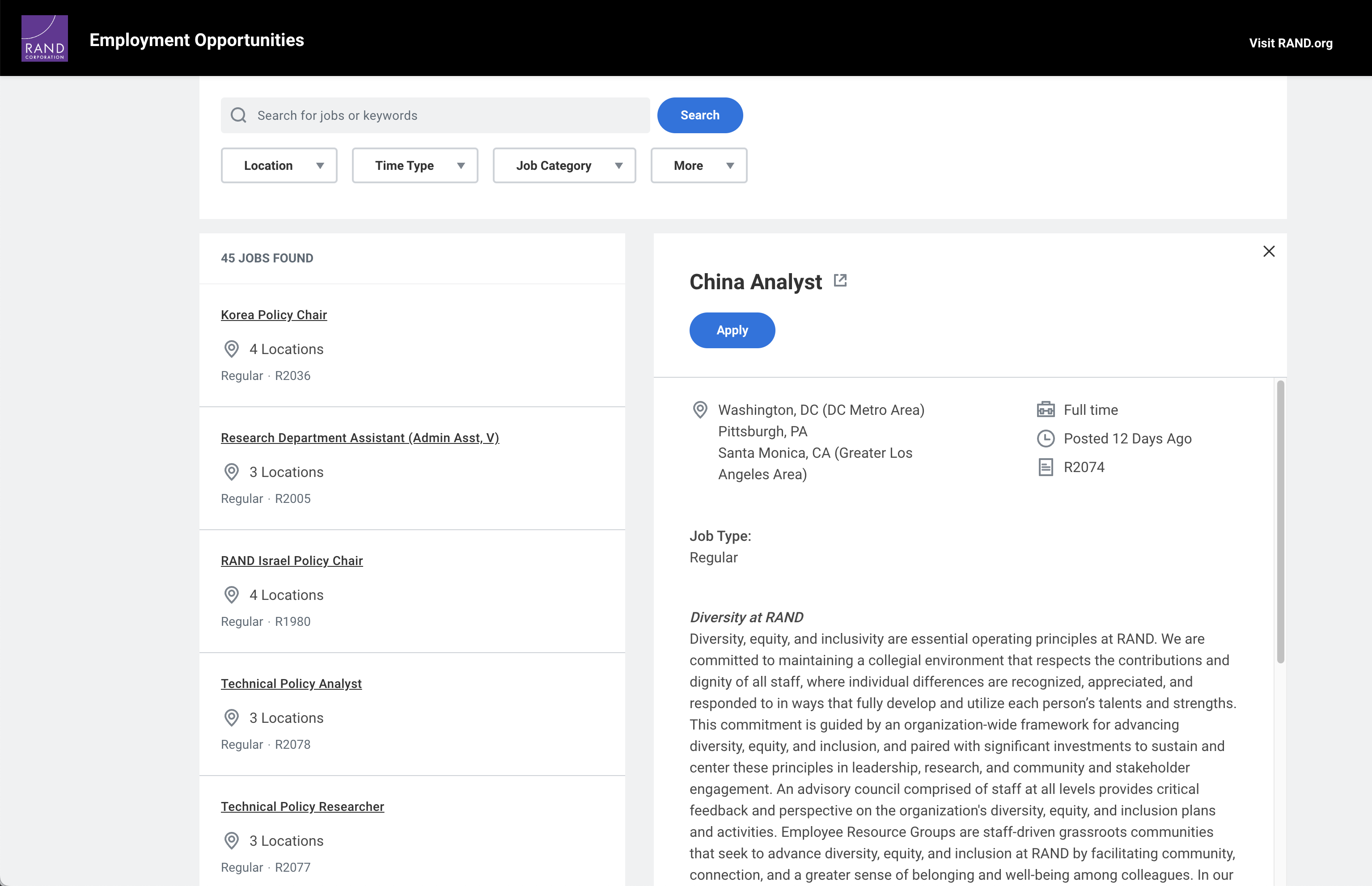Click the R2074 job ID text

(1084, 467)
